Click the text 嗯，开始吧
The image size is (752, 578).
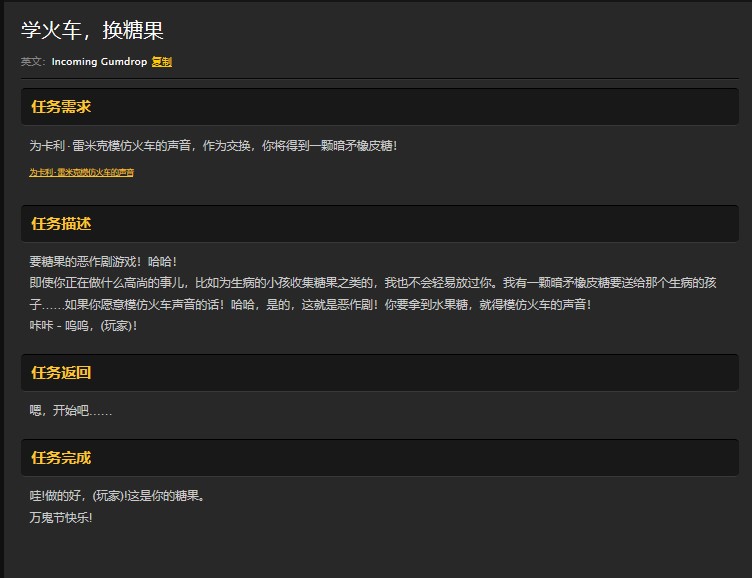70,410
